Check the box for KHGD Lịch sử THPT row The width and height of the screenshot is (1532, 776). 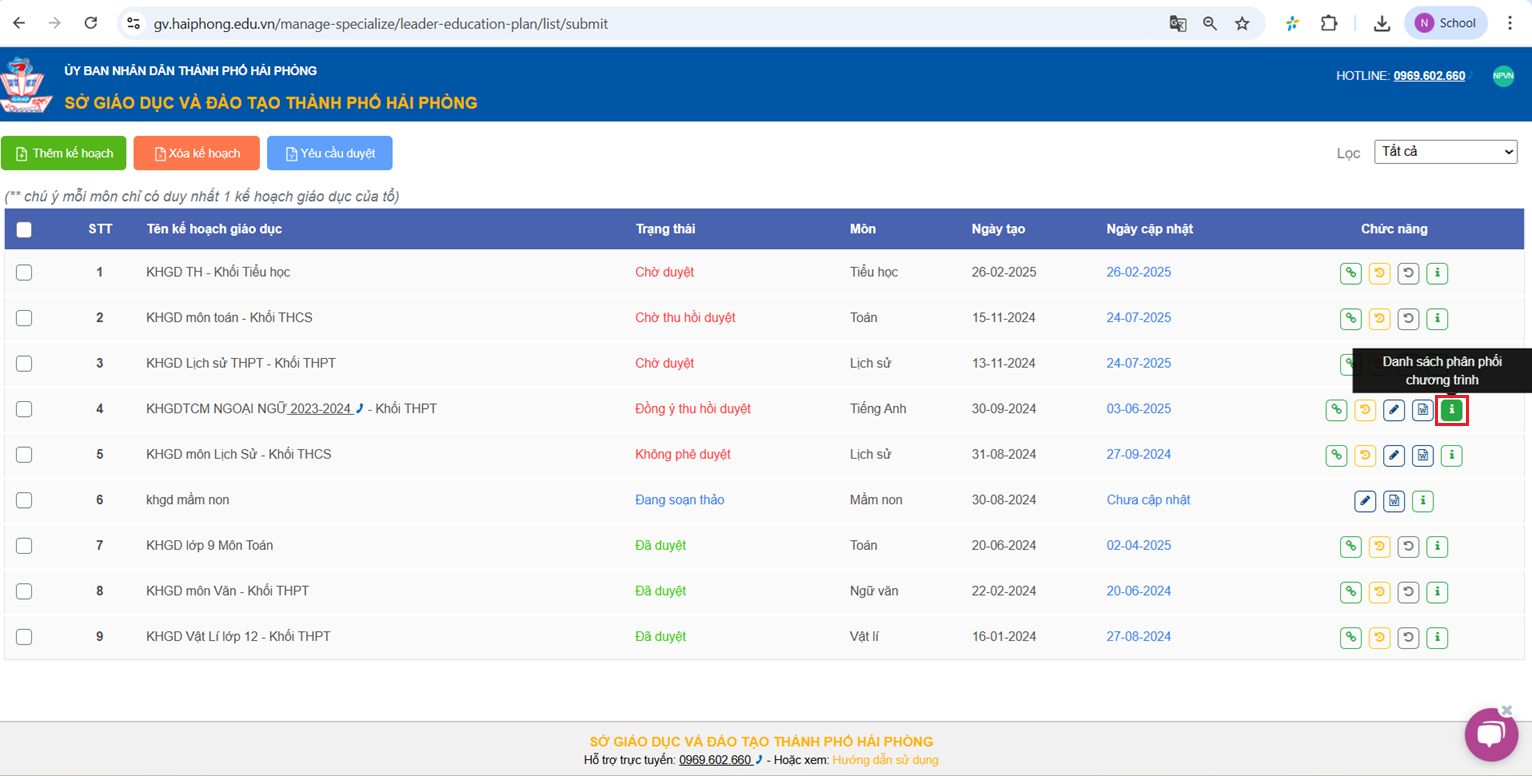click(24, 364)
